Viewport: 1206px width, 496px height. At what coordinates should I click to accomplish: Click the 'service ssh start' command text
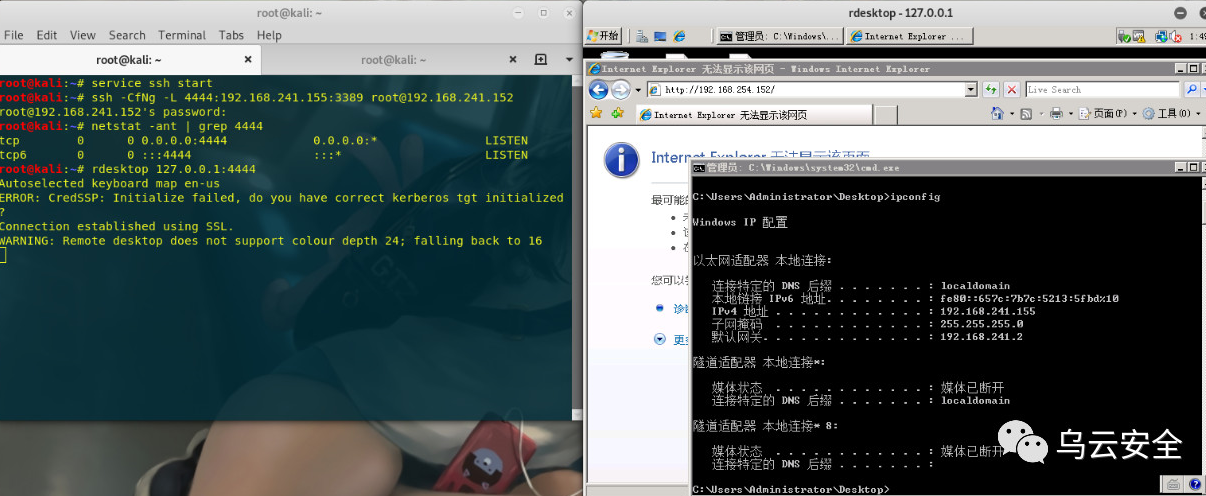click(x=152, y=83)
